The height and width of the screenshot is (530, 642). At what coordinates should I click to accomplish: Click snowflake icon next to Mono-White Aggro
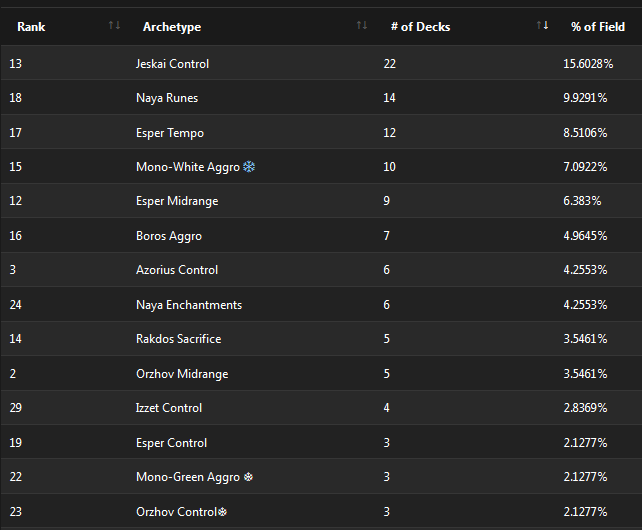point(249,167)
